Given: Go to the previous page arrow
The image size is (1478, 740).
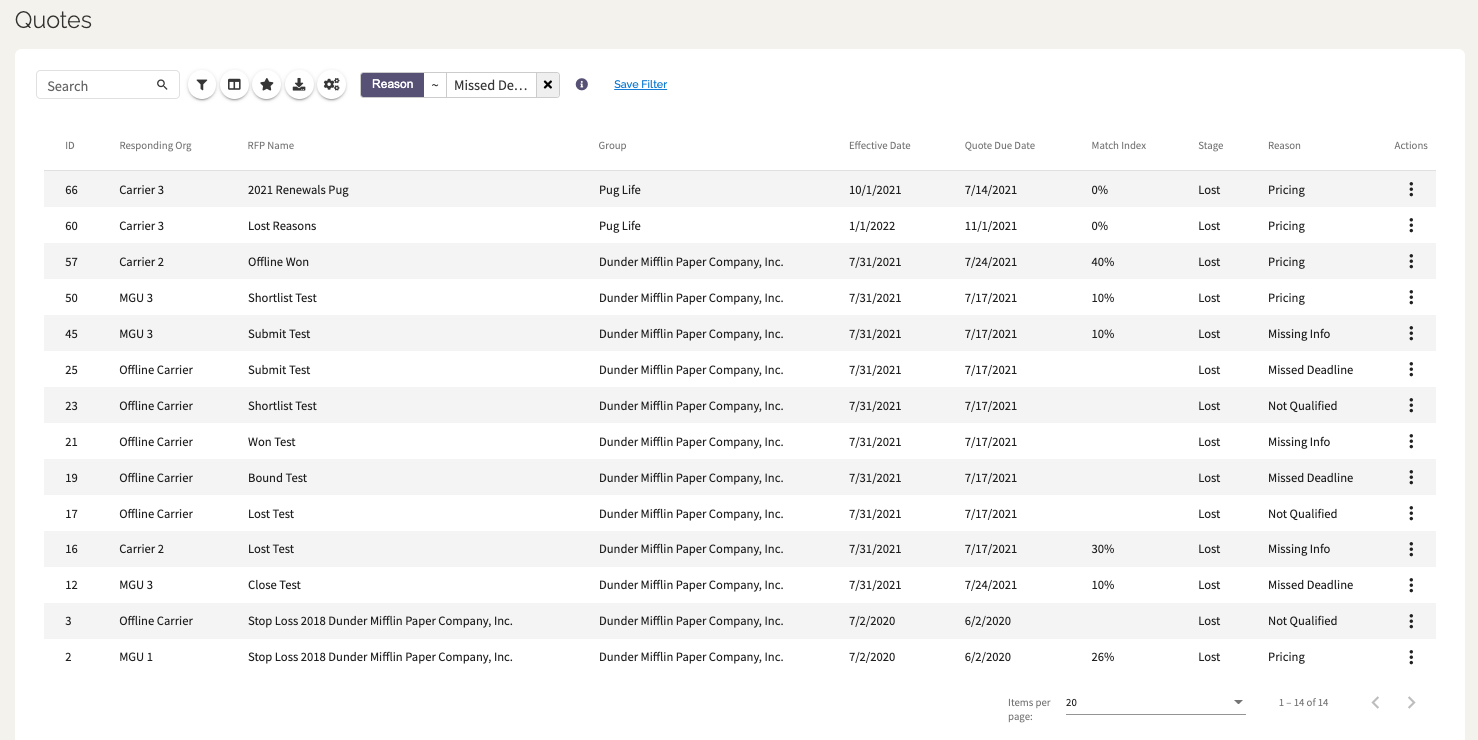Looking at the screenshot, I should (x=1375, y=703).
